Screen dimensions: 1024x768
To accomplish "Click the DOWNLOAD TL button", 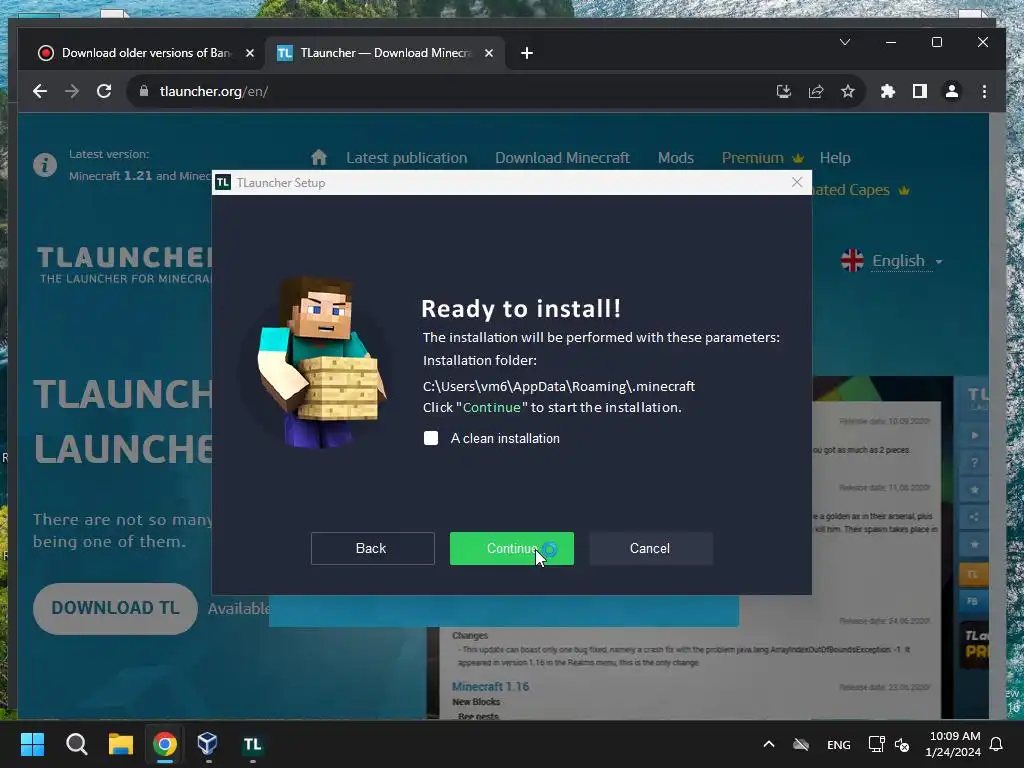I will point(115,608).
